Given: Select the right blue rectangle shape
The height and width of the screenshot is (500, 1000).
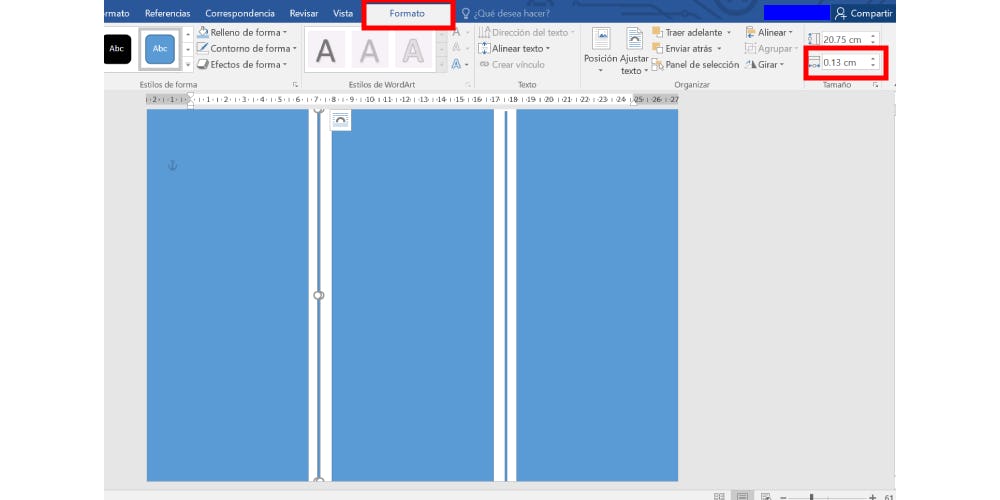Looking at the screenshot, I should 597,295.
